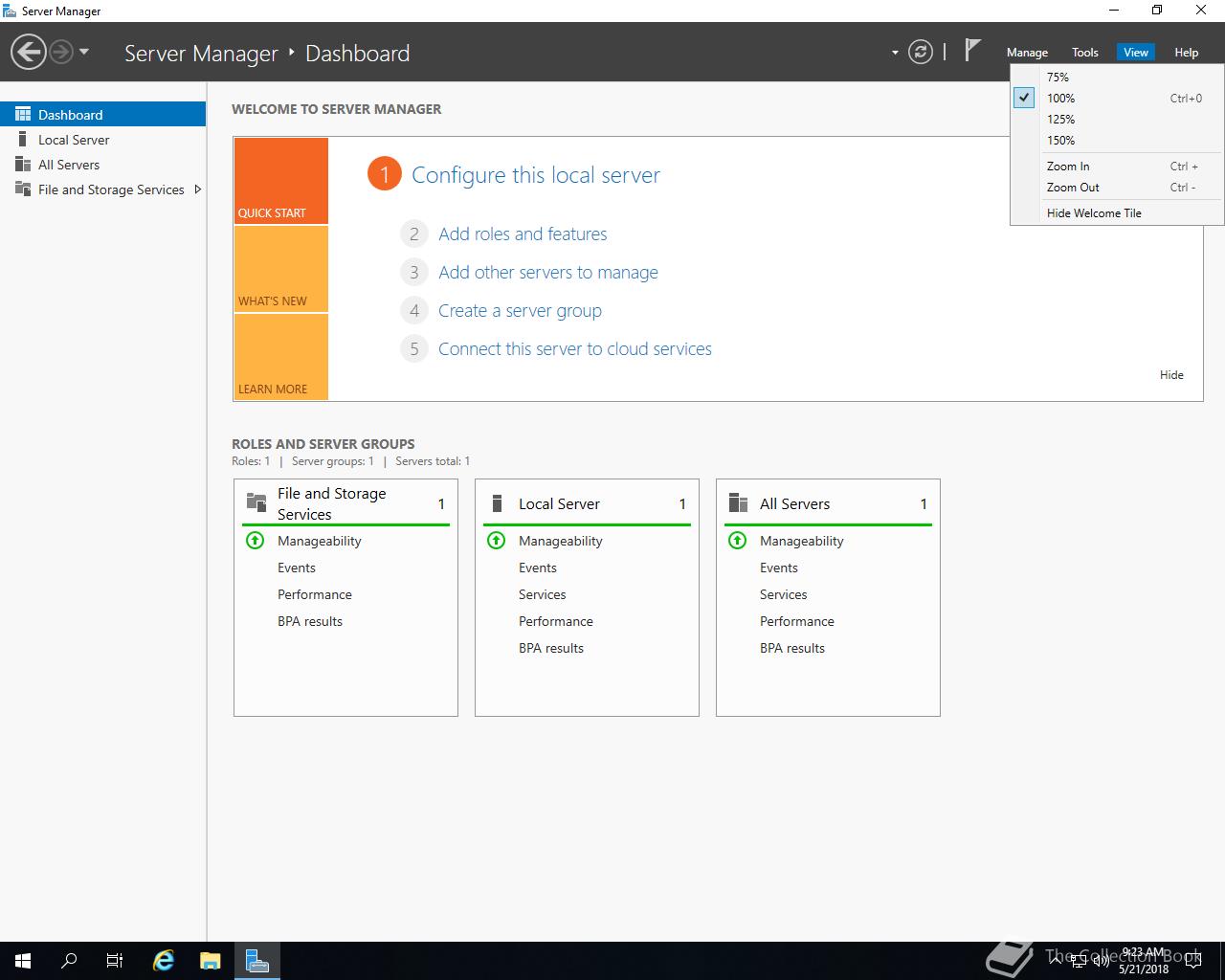Click File and Storage Services tile icon
1225x980 pixels.
(256, 502)
